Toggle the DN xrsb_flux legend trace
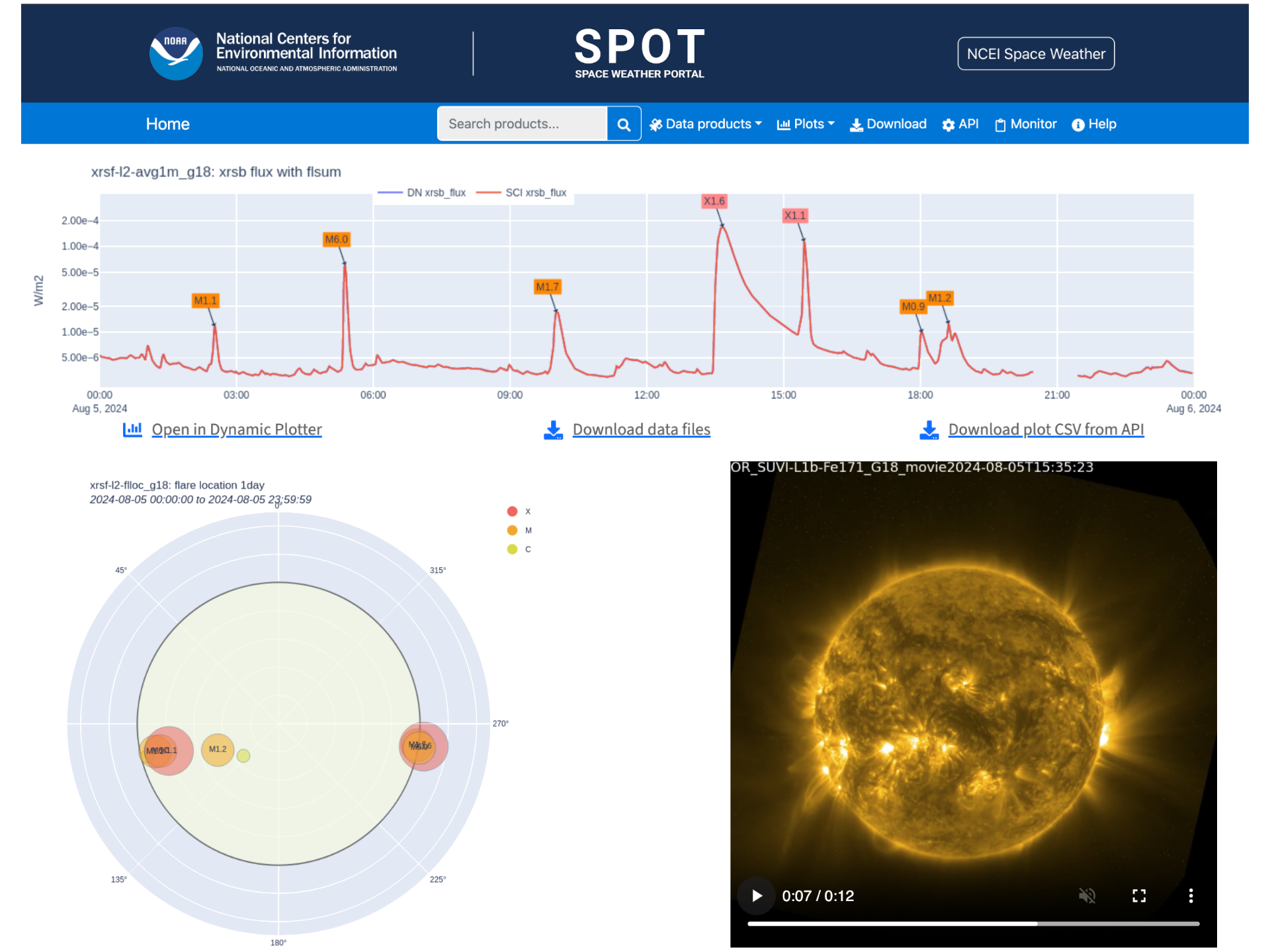The image size is (1270, 952). click(x=422, y=192)
